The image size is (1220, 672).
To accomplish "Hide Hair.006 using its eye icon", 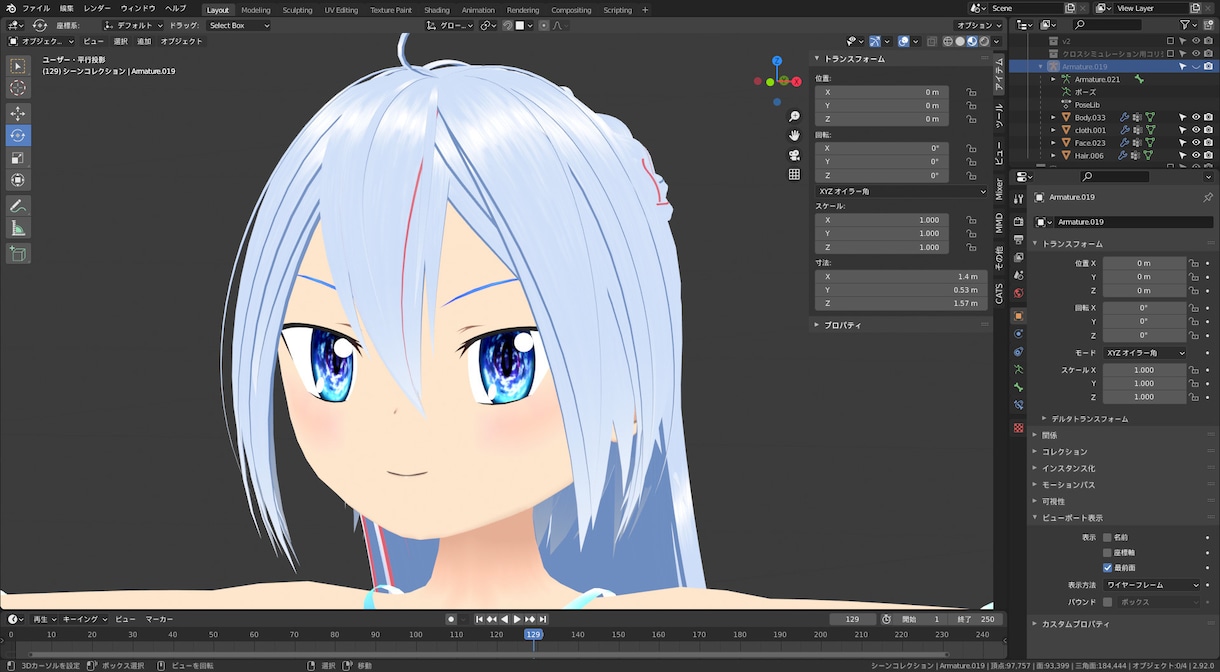I will pos(1195,155).
